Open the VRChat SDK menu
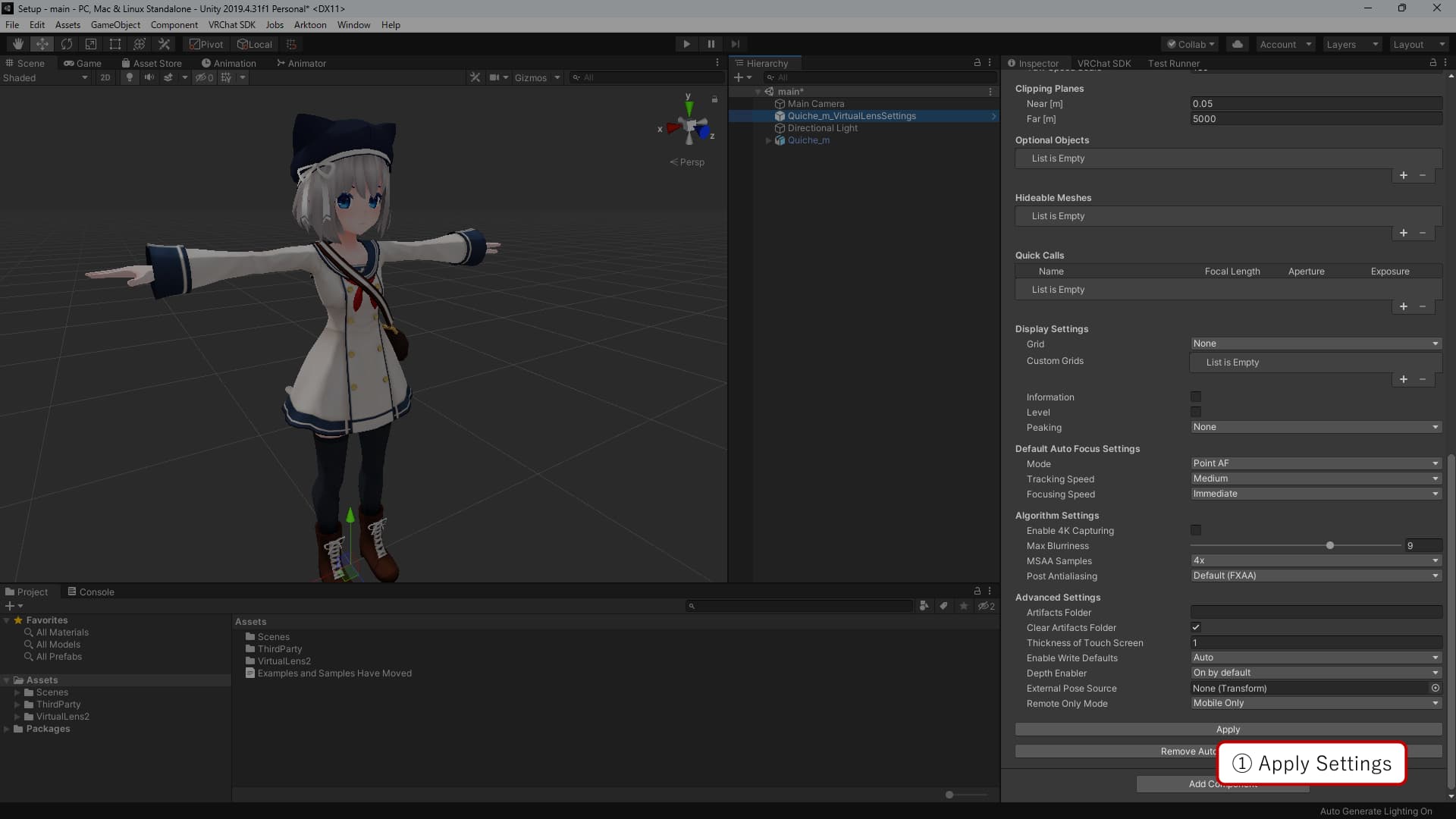Screen dimensions: 1456x819 tap(232, 25)
